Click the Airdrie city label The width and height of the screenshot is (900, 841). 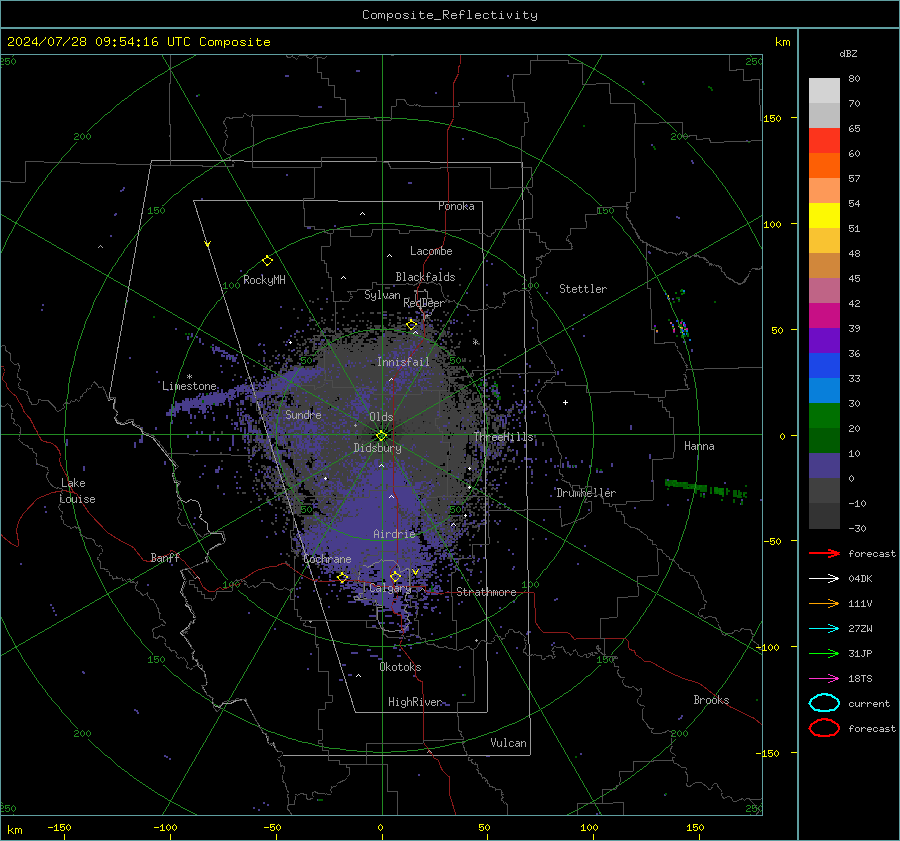(394, 534)
